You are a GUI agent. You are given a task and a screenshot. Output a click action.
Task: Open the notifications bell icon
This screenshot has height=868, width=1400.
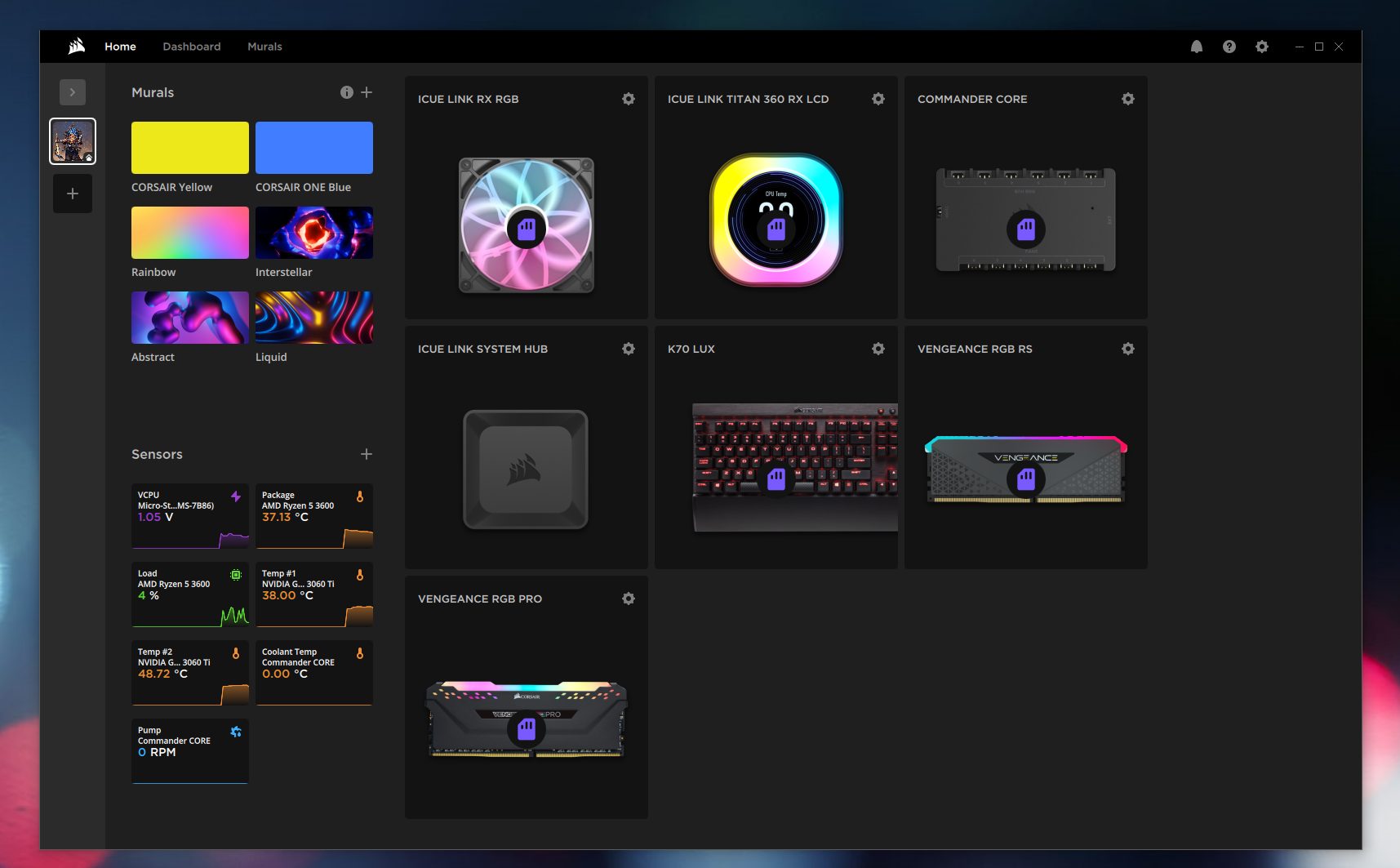1196,47
